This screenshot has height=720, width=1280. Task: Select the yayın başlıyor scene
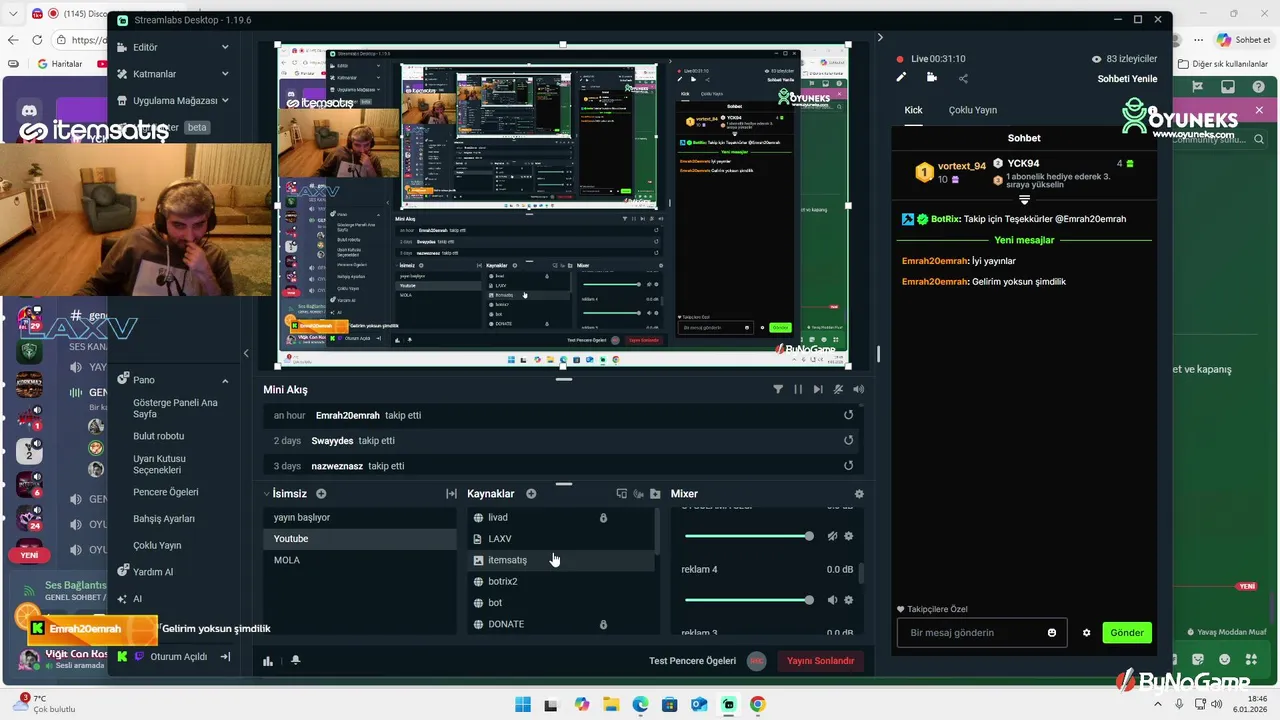click(360, 517)
